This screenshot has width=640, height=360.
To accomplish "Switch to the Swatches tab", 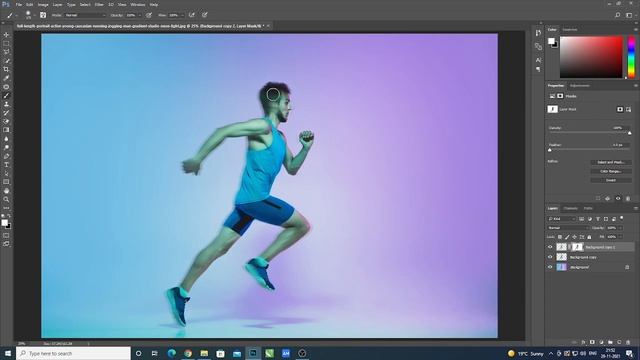I will coord(570,29).
